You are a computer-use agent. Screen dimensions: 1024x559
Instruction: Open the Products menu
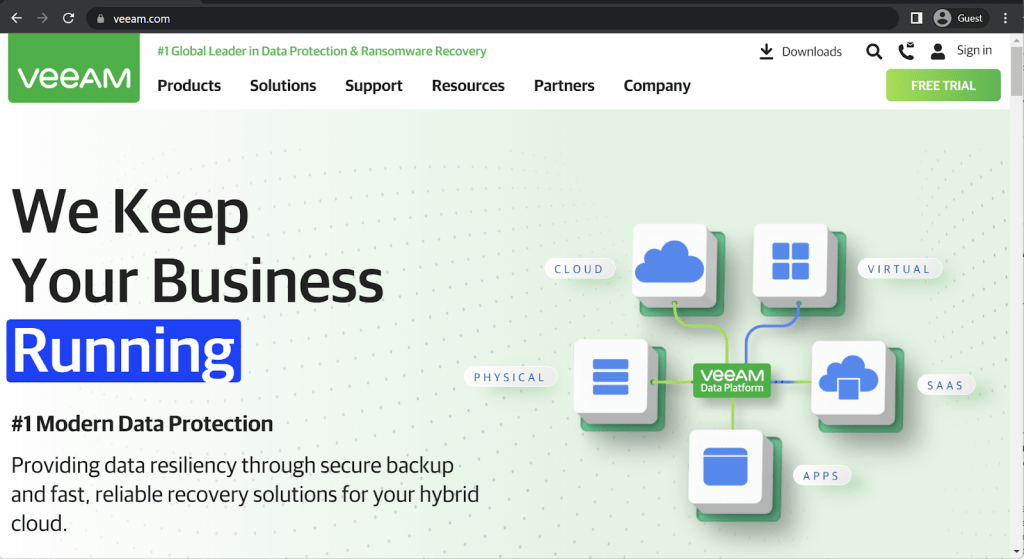[x=189, y=86]
